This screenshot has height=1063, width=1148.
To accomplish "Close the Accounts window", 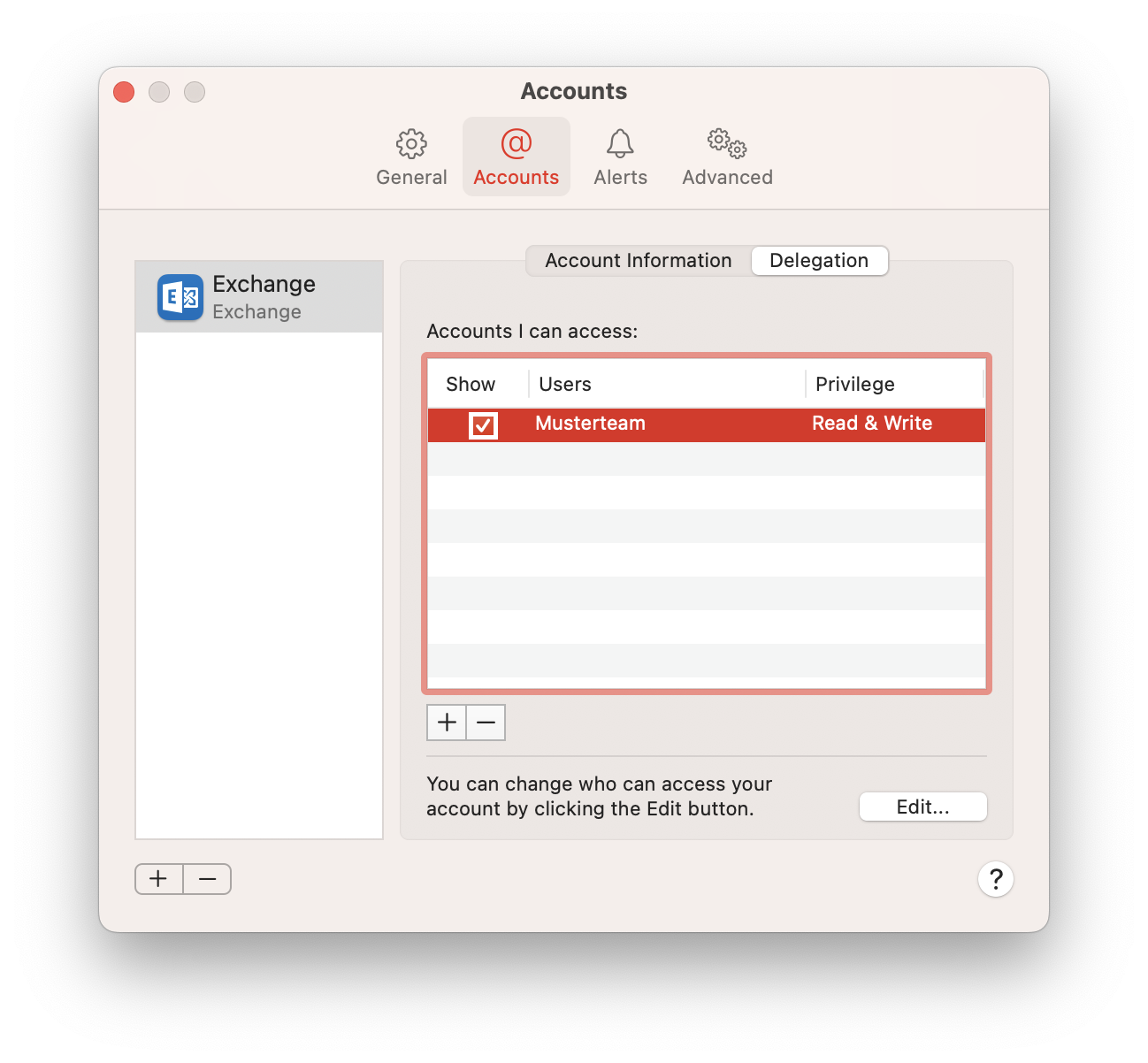I will tap(125, 92).
